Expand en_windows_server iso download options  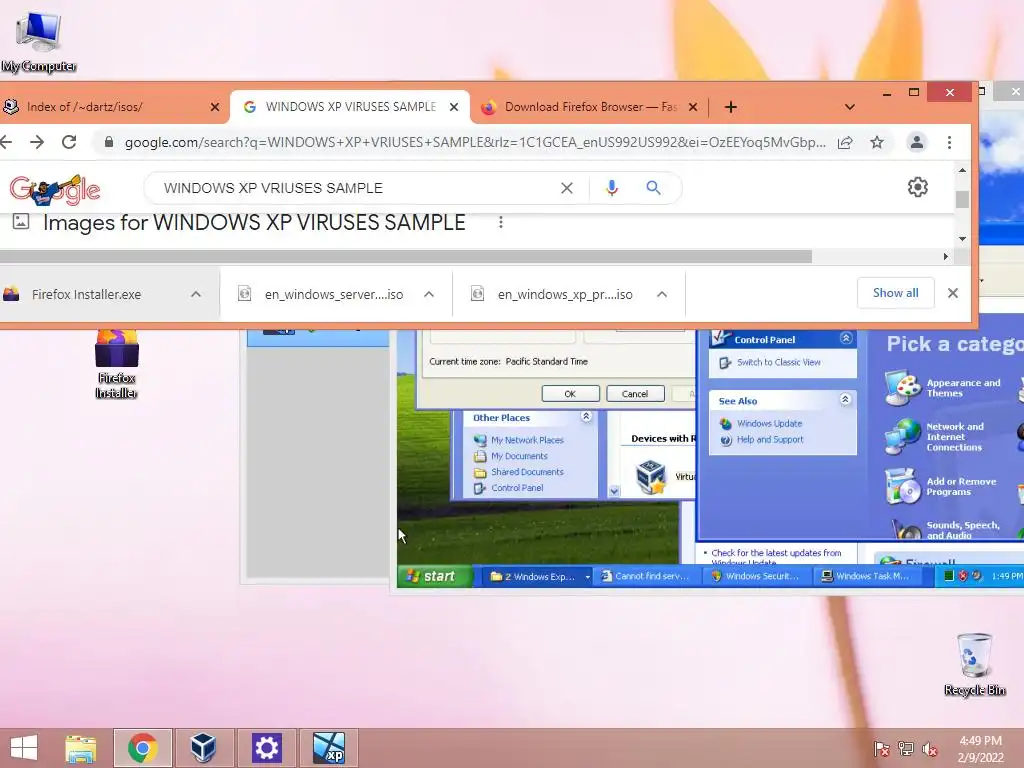pyautogui.click(x=429, y=295)
